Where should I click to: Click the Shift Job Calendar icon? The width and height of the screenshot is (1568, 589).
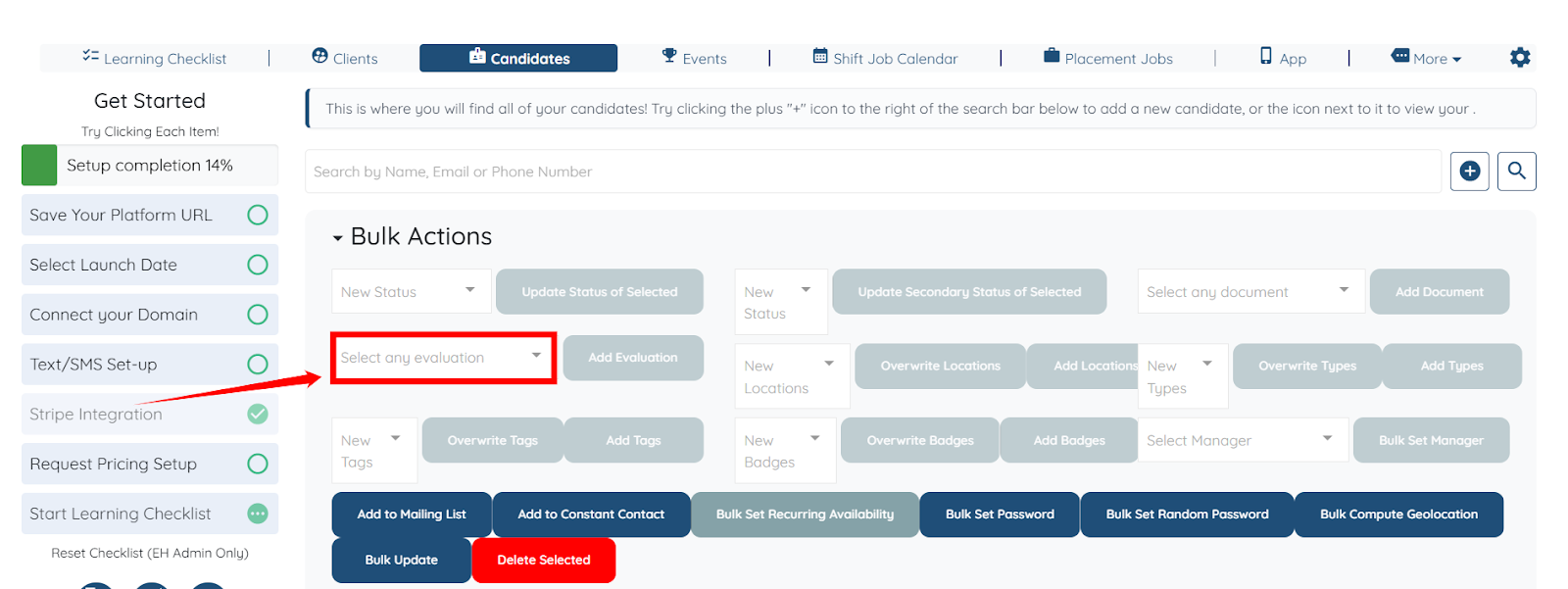coord(820,56)
